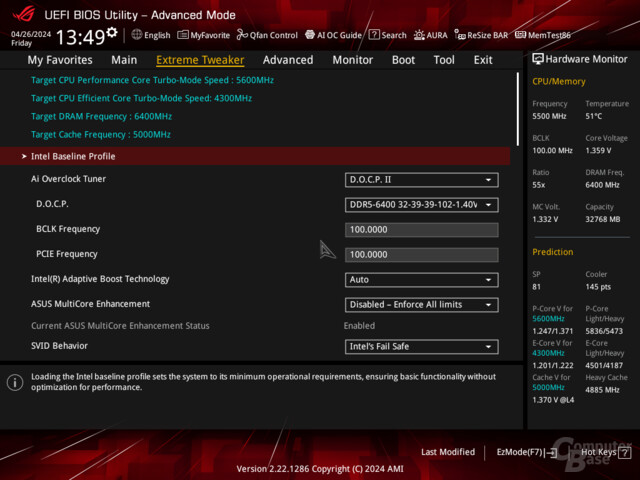Viewport: 640px width, 480px height.
Task: Open Intel Adaptive Boost Technology dropdown
Action: [422, 280]
